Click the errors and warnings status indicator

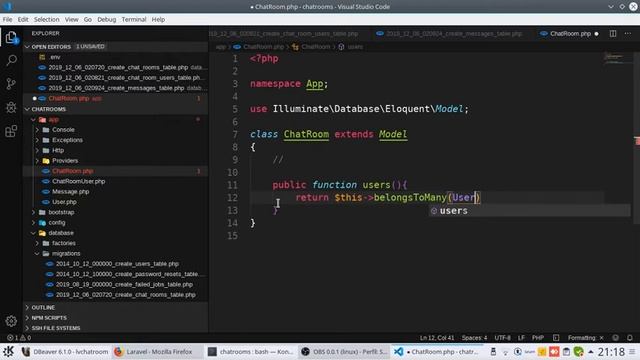(x=19, y=338)
